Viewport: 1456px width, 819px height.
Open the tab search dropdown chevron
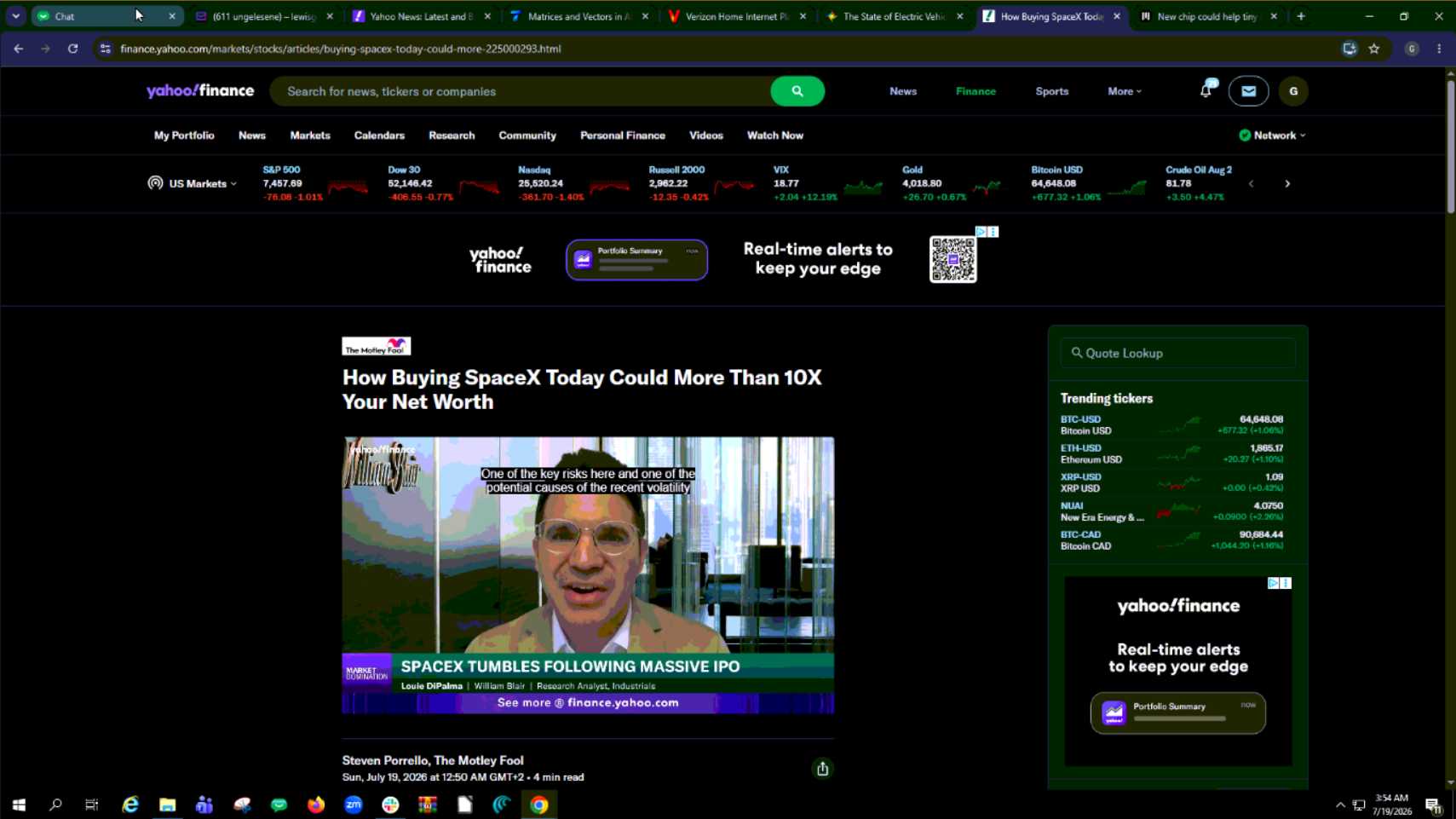(15, 16)
